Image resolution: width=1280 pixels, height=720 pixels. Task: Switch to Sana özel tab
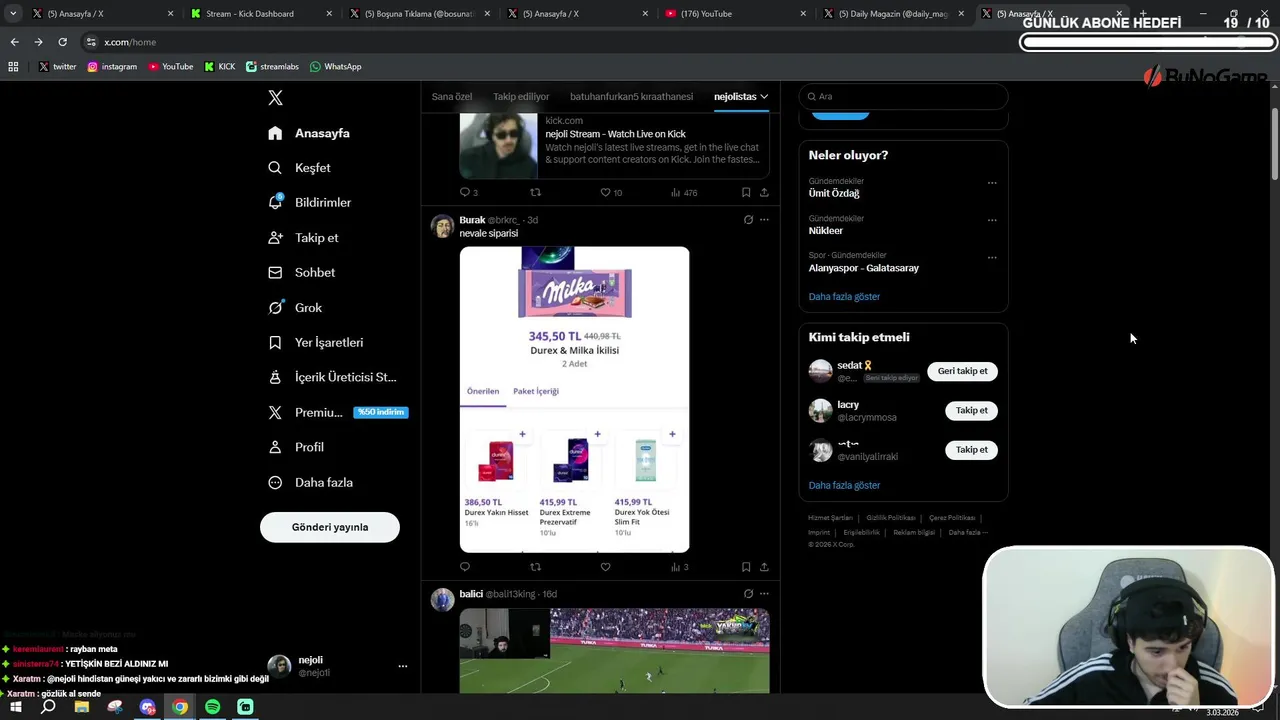click(x=452, y=97)
